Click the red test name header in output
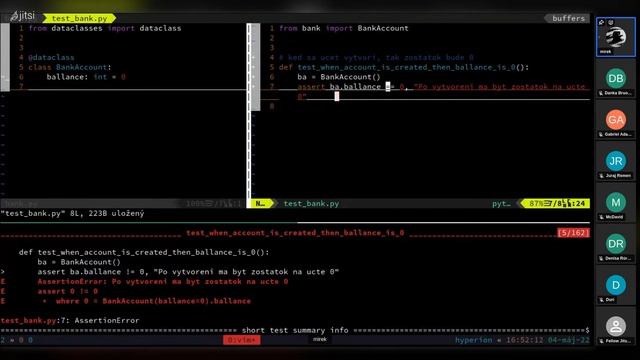Viewport: 640px width, 360px height. [x=295, y=233]
